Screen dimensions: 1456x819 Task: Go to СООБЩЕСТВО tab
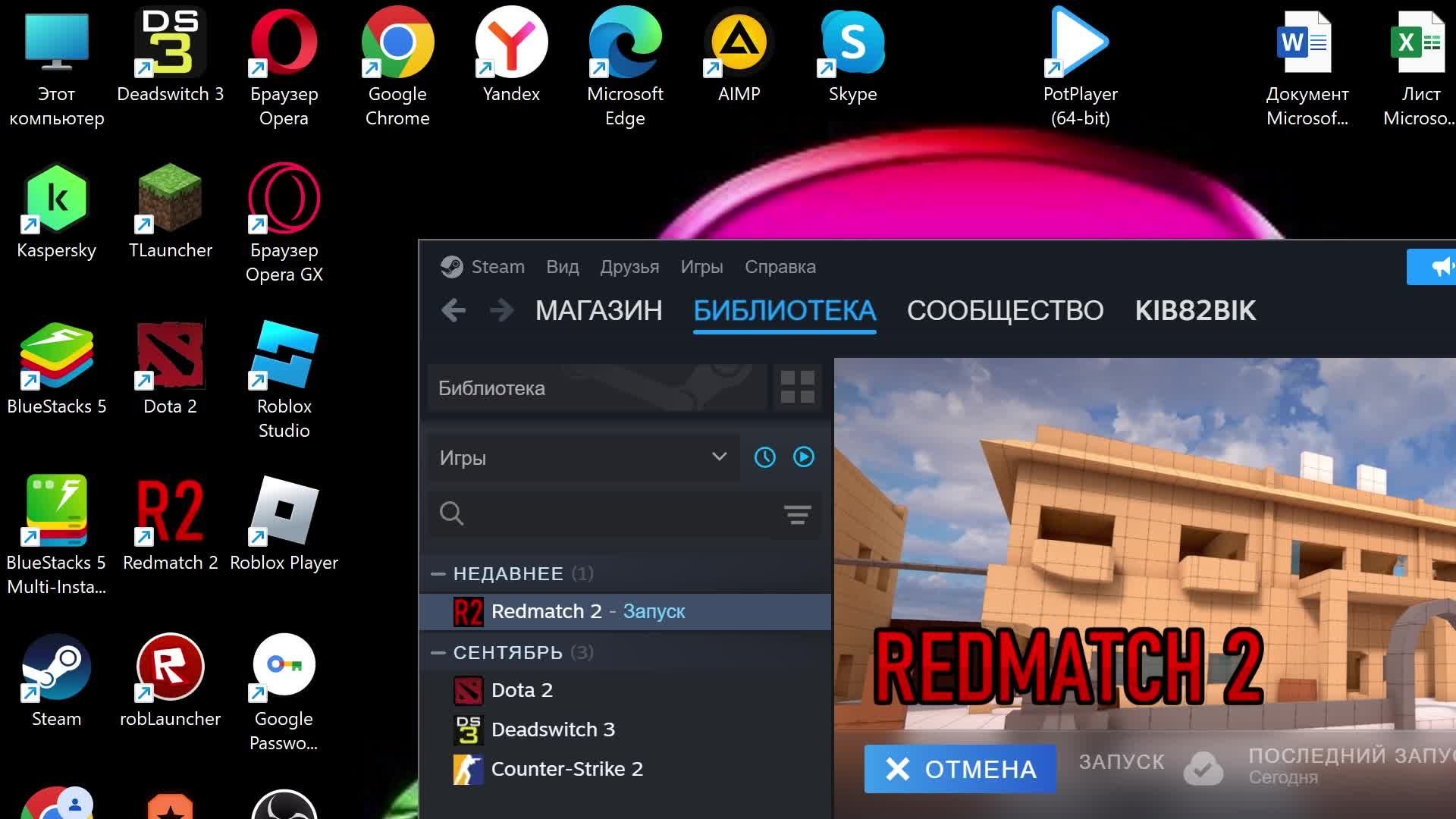[1006, 310]
